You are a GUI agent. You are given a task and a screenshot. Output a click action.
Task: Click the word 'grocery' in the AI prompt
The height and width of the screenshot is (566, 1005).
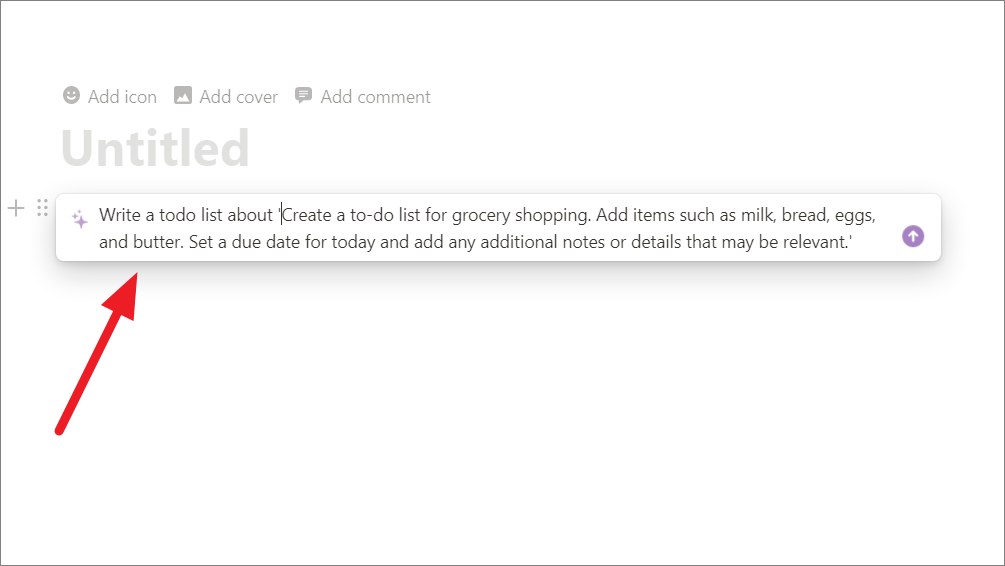coord(481,215)
